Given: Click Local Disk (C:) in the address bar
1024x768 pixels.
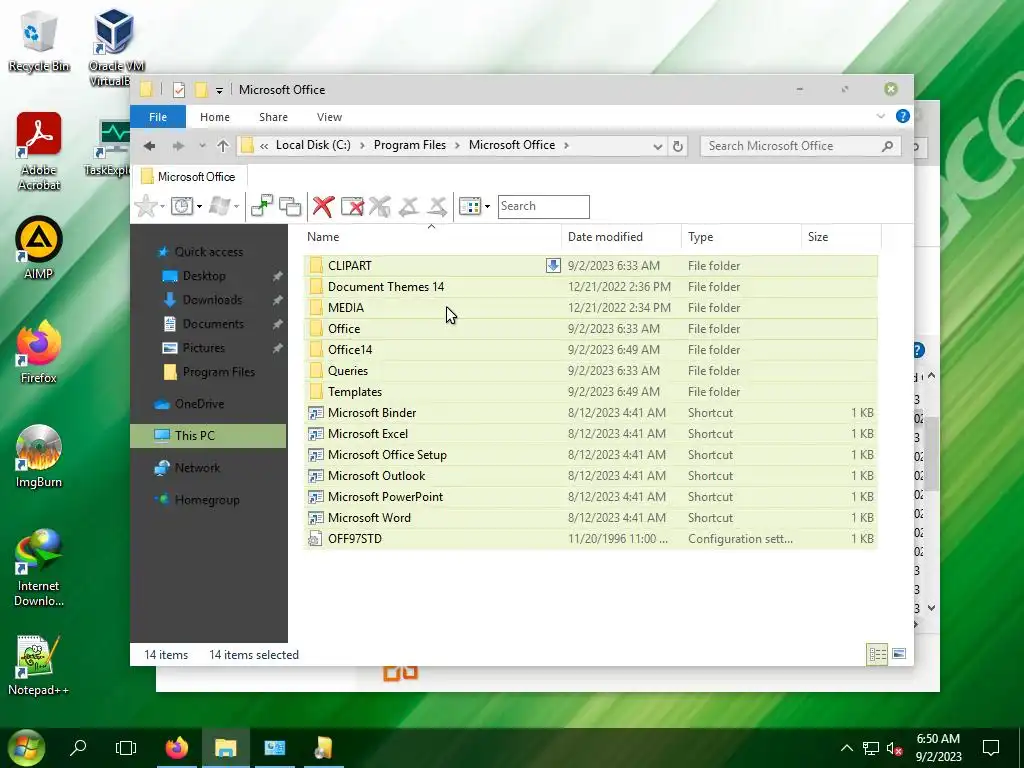Looking at the screenshot, I should (x=313, y=145).
